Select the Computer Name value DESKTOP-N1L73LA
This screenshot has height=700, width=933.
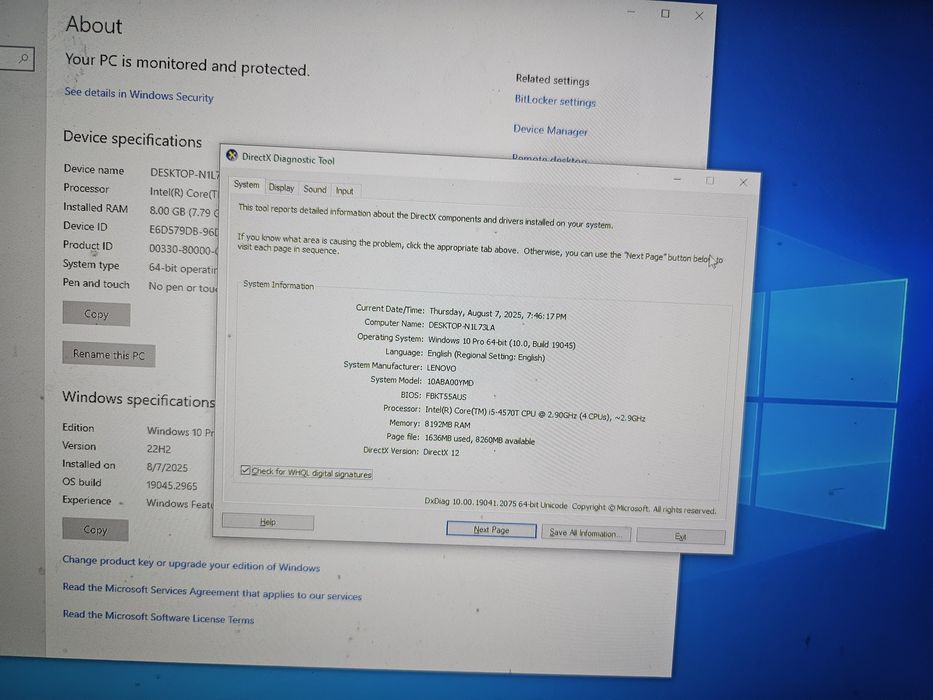[462, 326]
